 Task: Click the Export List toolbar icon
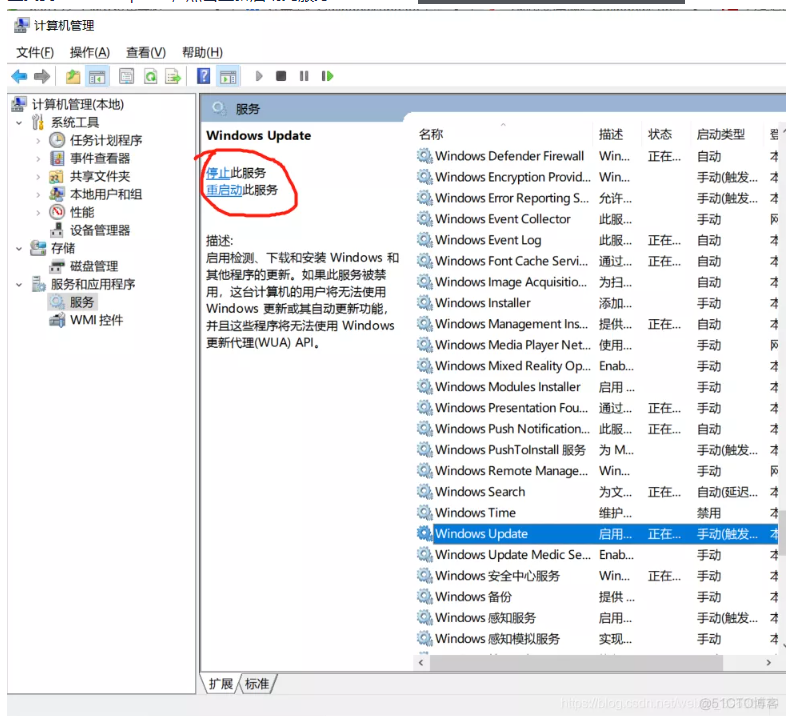pyautogui.click(x=173, y=77)
